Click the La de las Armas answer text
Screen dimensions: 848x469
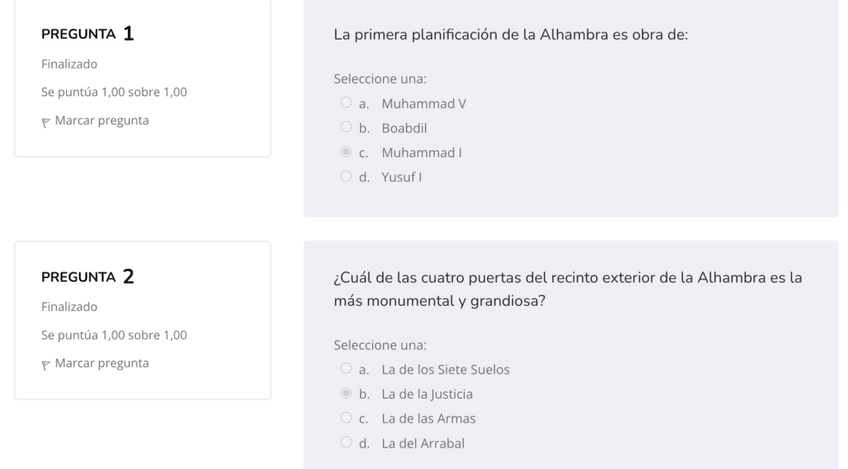tap(428, 419)
